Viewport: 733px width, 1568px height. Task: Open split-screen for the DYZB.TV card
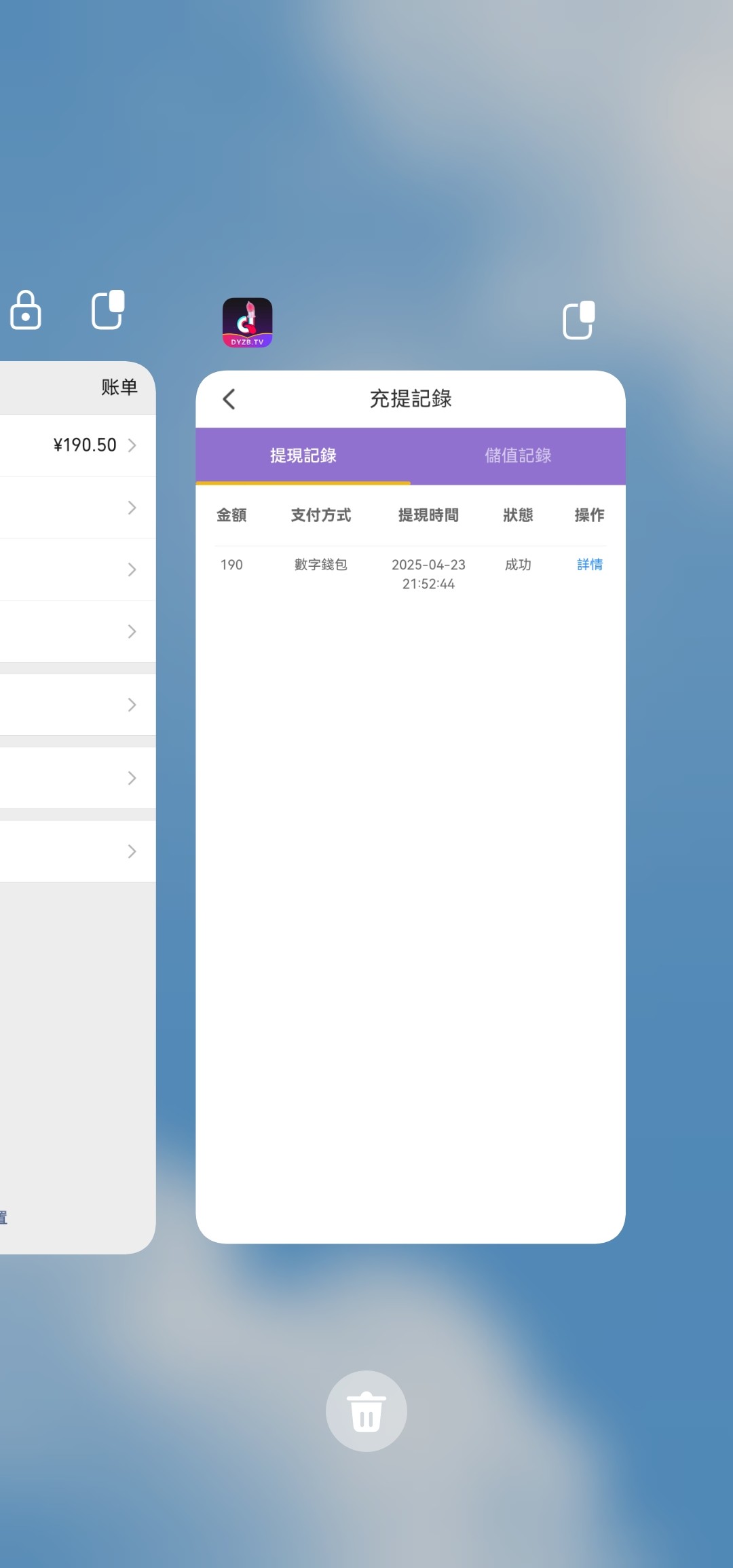tap(579, 320)
